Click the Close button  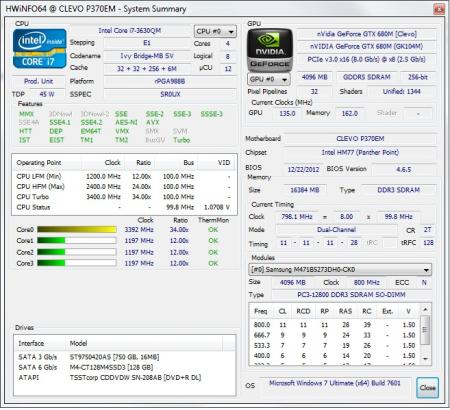(427, 387)
